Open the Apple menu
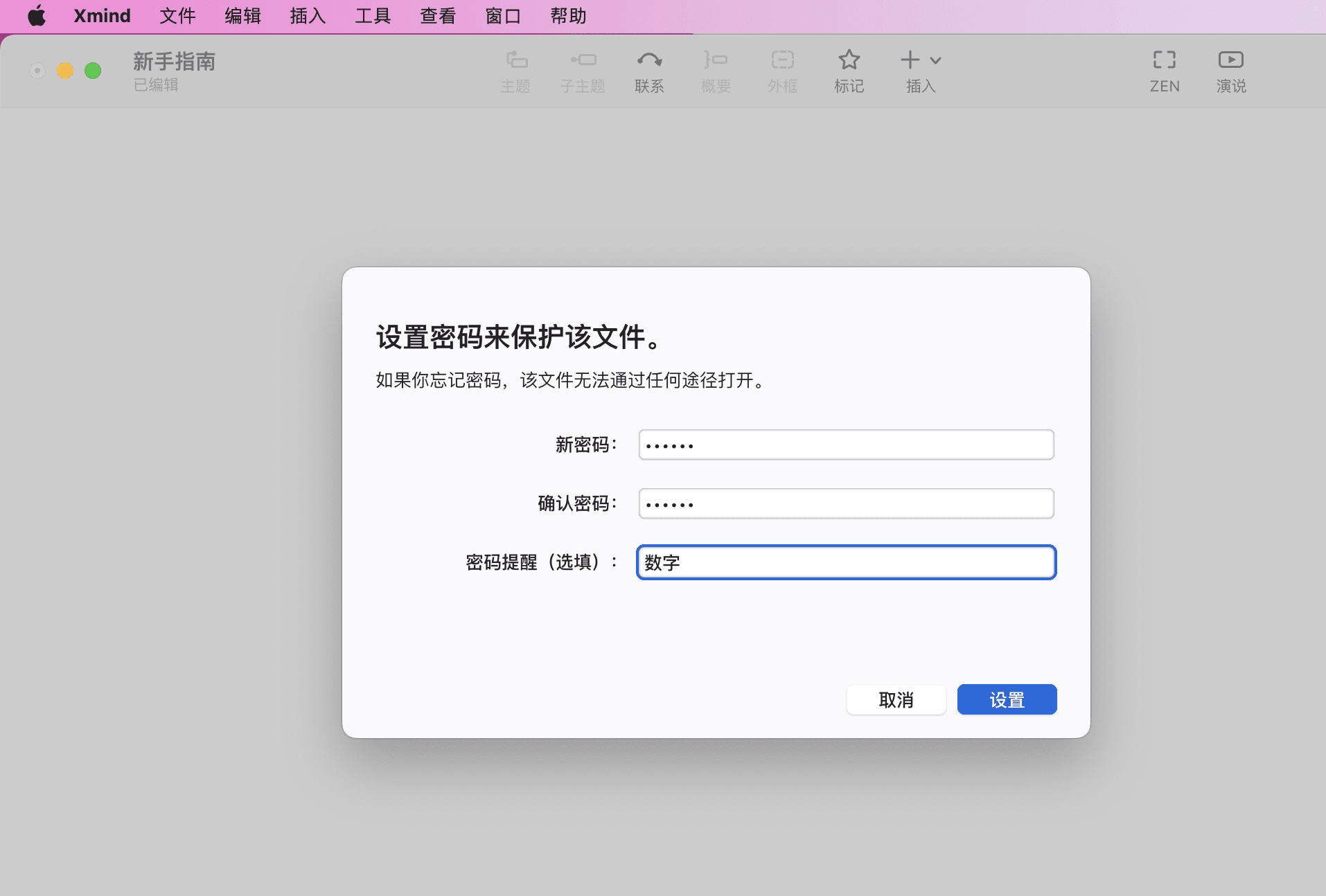The width and height of the screenshot is (1326, 896). tap(36, 15)
